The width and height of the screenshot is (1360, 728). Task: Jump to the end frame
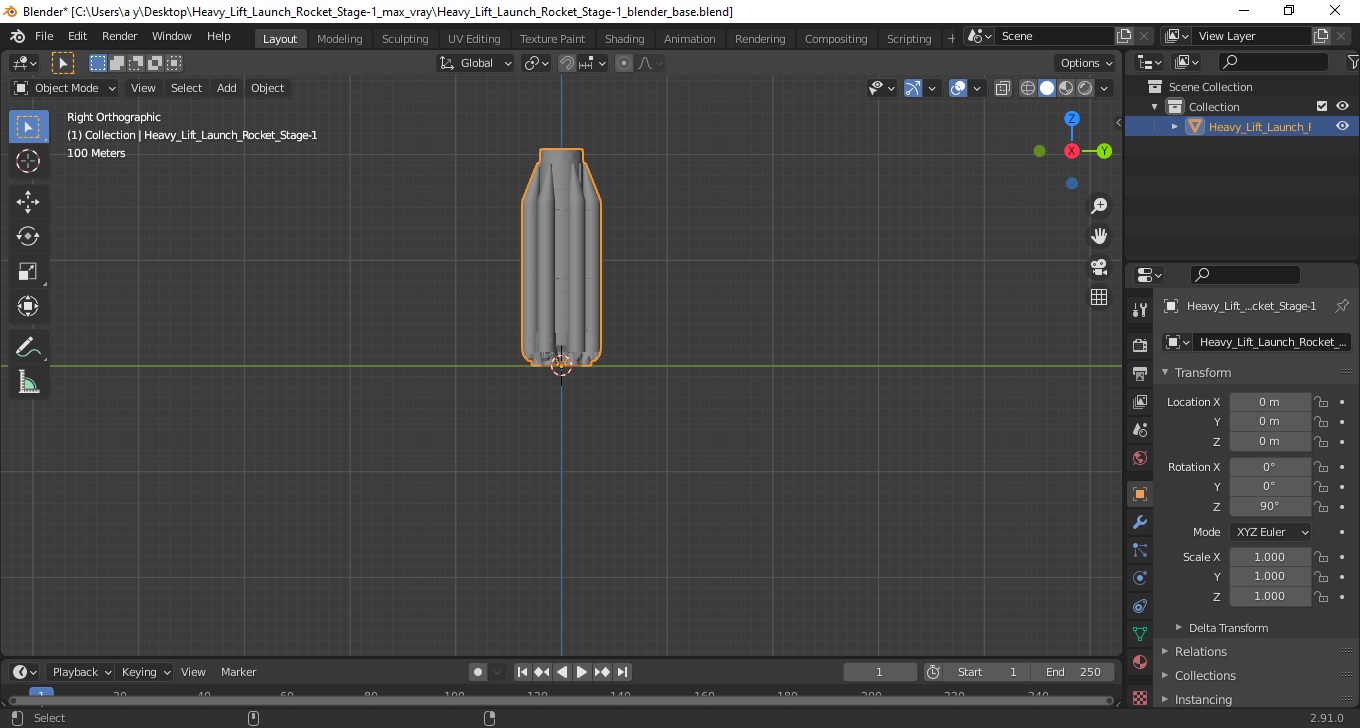[x=622, y=672]
